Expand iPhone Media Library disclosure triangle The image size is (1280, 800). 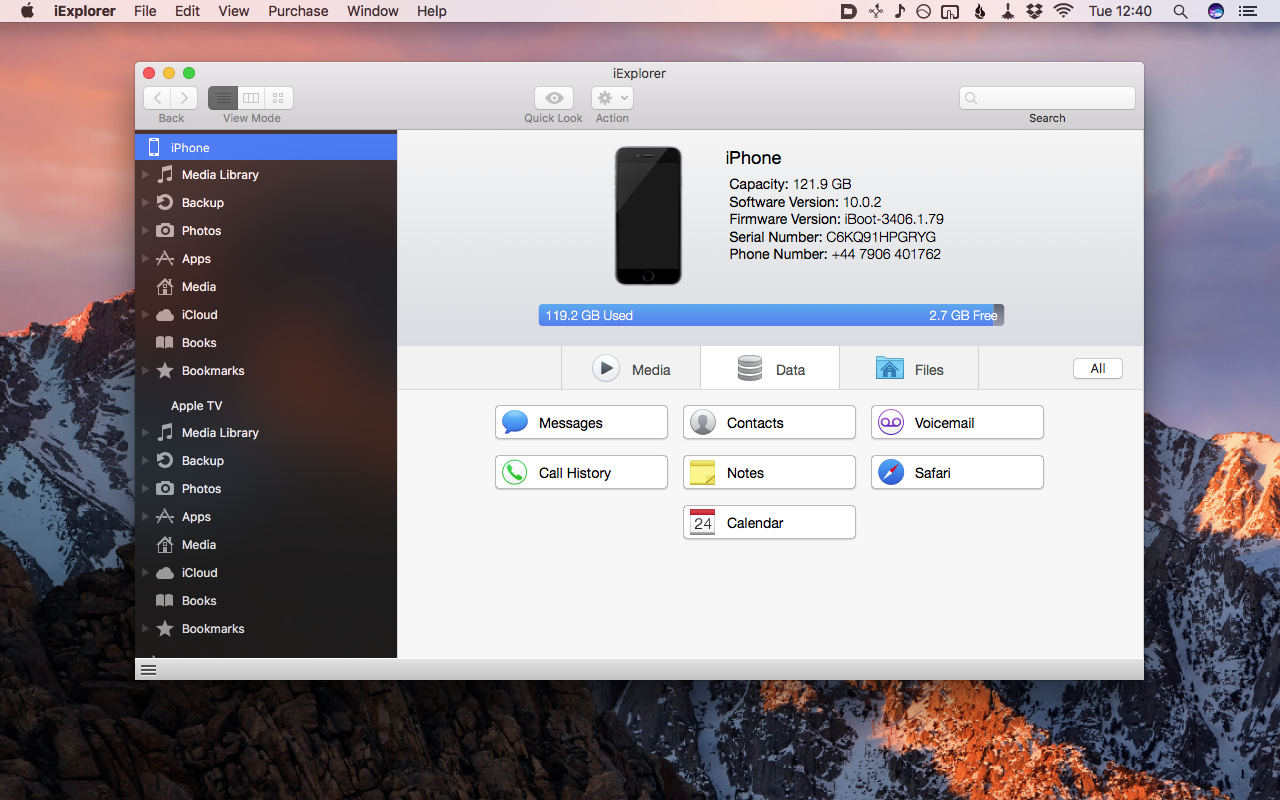tap(145, 174)
